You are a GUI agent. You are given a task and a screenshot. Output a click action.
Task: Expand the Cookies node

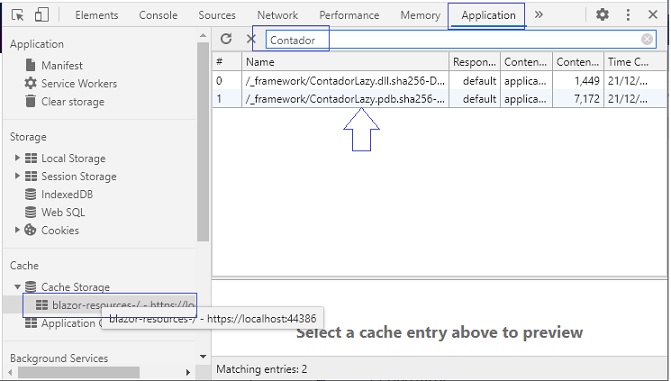tap(17, 230)
